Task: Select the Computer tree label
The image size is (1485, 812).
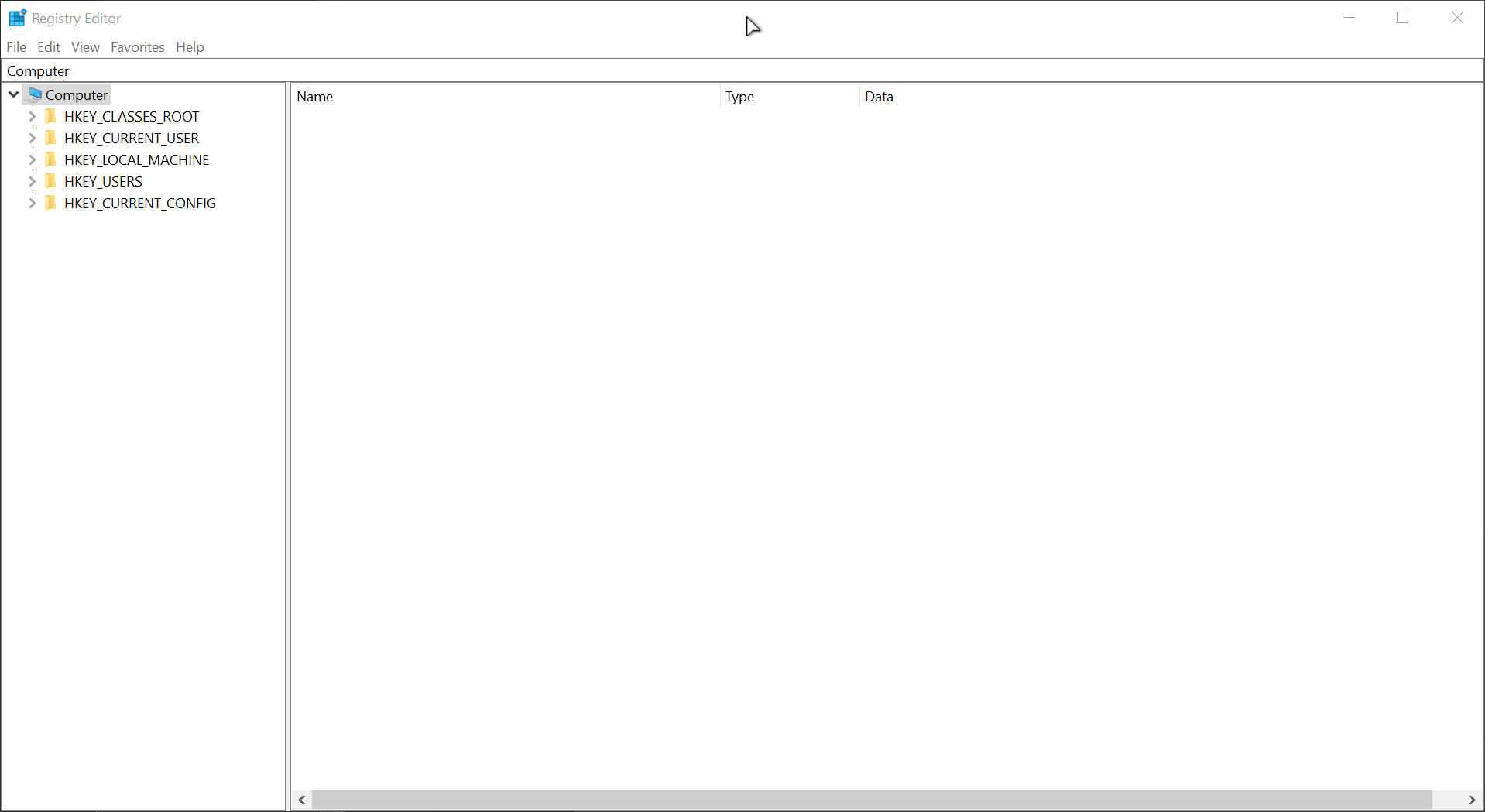Action: click(x=77, y=94)
